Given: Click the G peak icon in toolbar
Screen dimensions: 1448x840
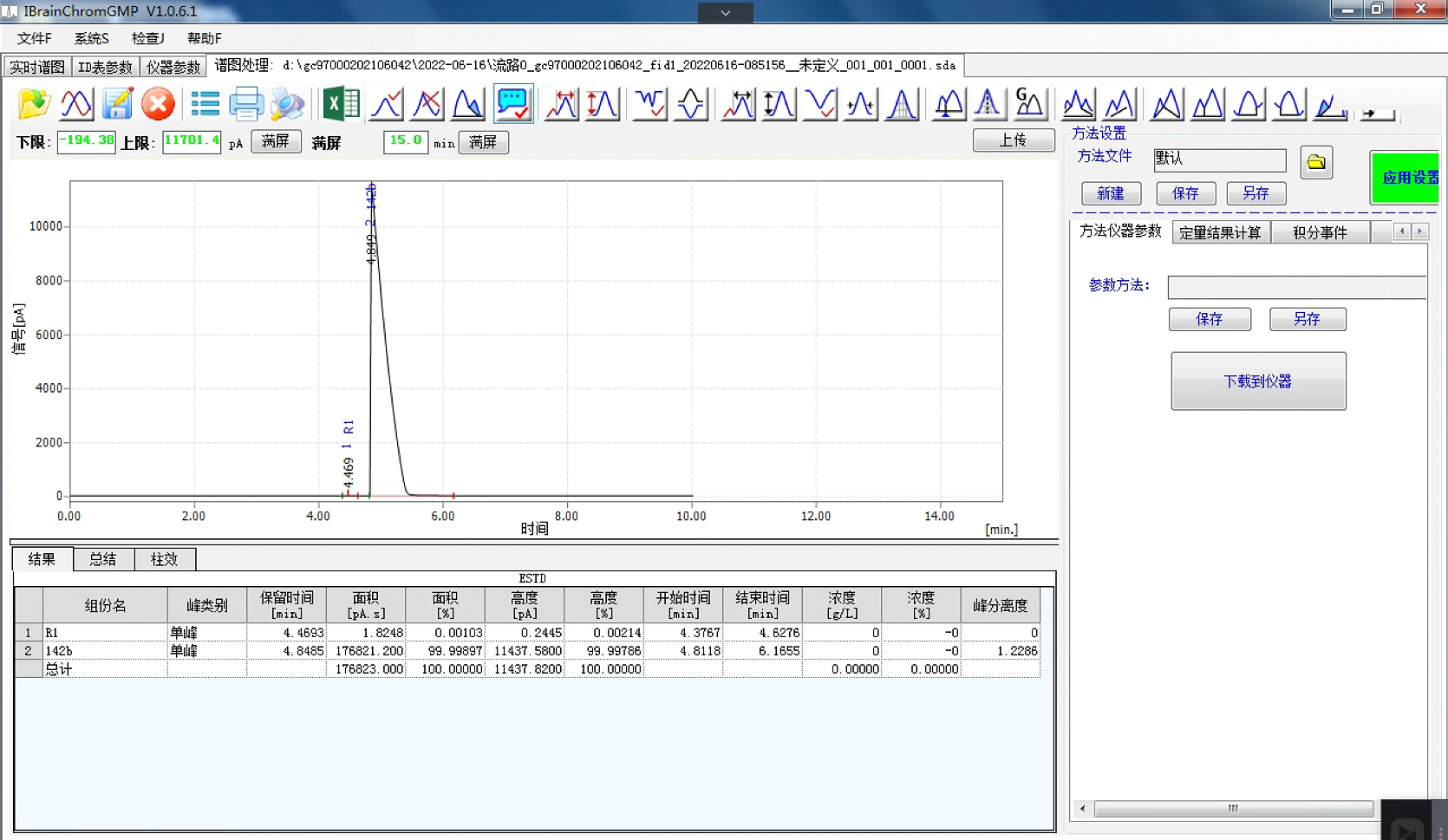Looking at the screenshot, I should tap(1028, 103).
